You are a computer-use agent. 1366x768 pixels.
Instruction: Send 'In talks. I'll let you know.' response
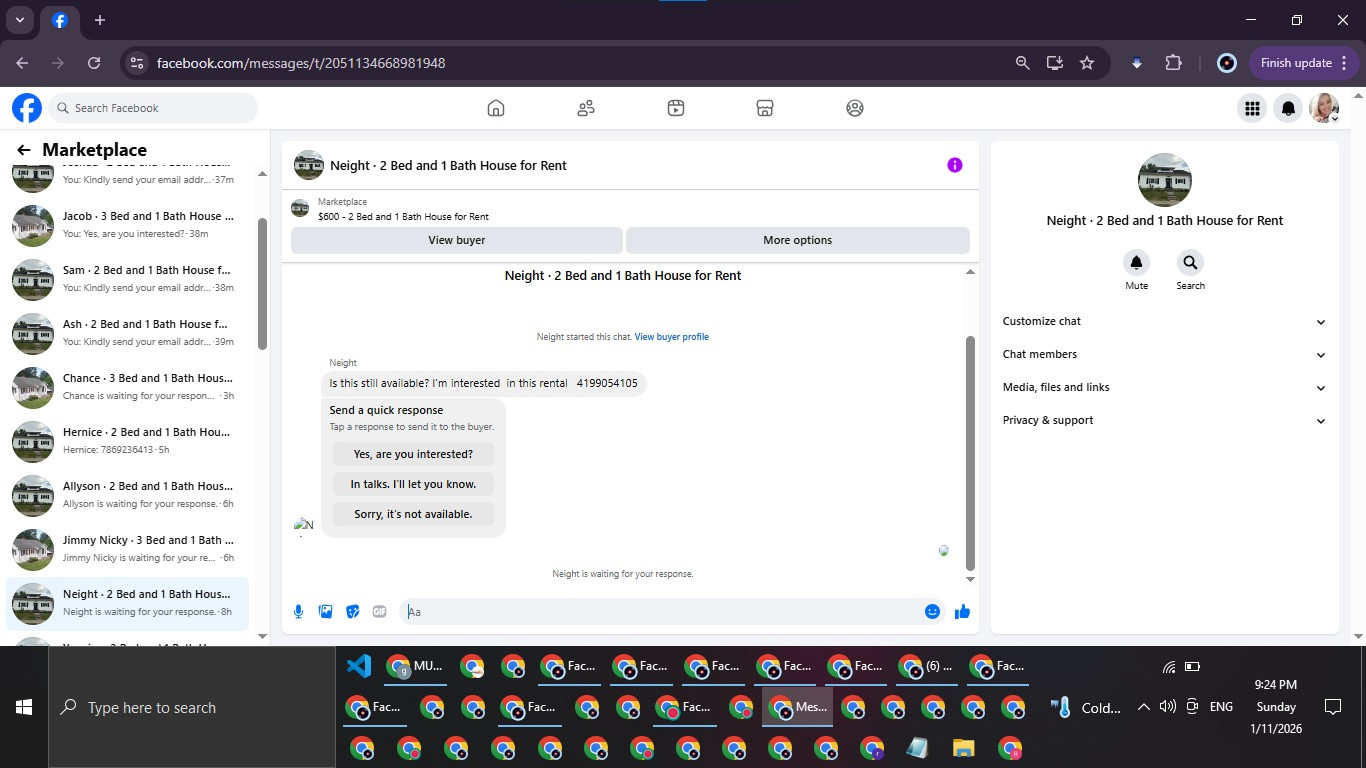pyautogui.click(x=413, y=484)
